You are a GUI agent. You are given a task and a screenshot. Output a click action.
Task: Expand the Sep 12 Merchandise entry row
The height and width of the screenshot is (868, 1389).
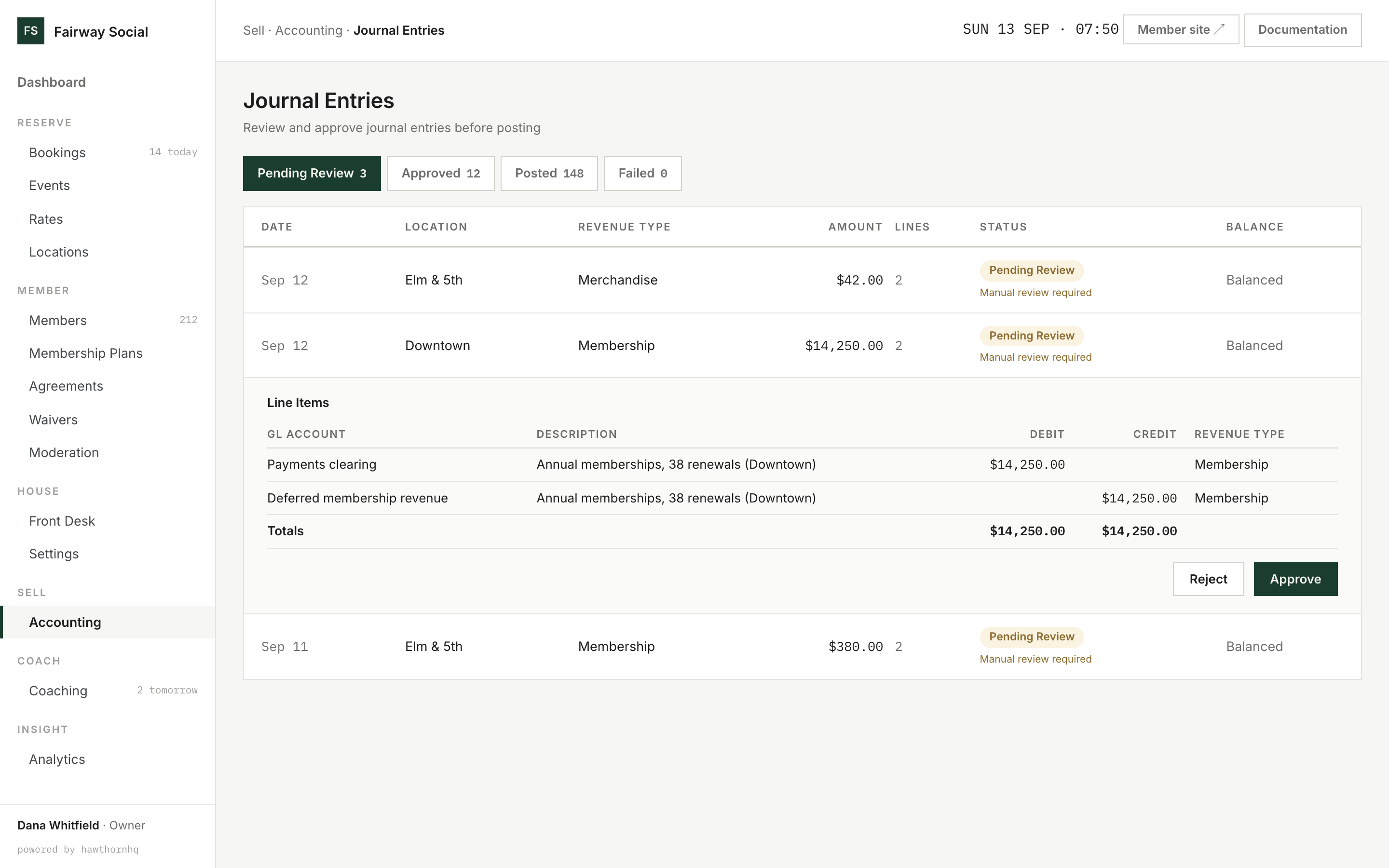[x=802, y=280]
